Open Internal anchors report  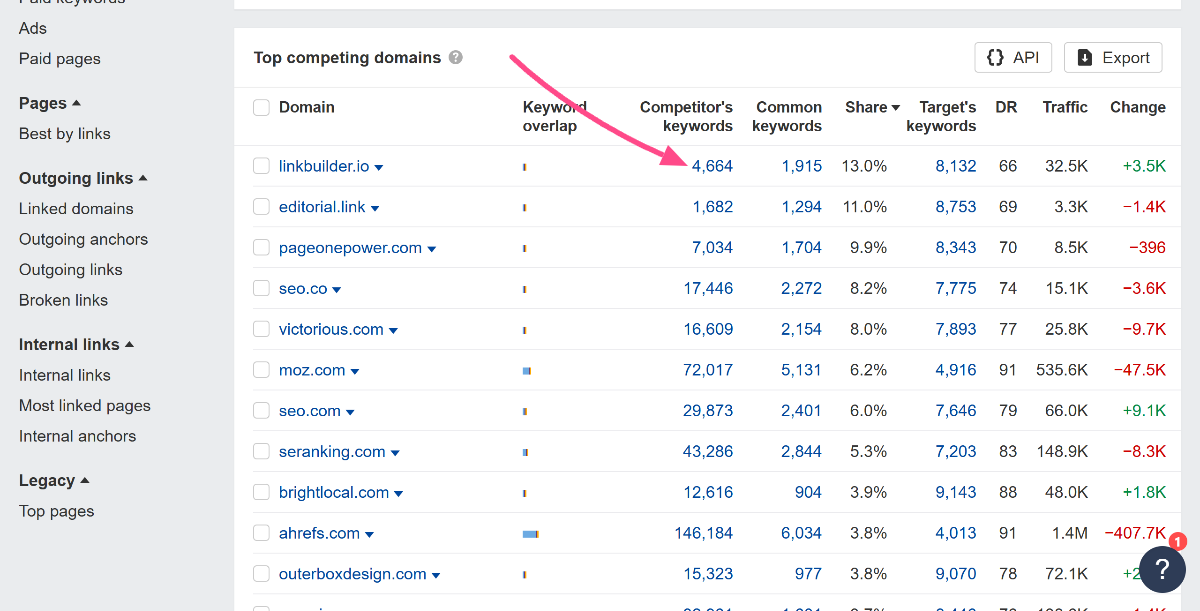pos(77,436)
